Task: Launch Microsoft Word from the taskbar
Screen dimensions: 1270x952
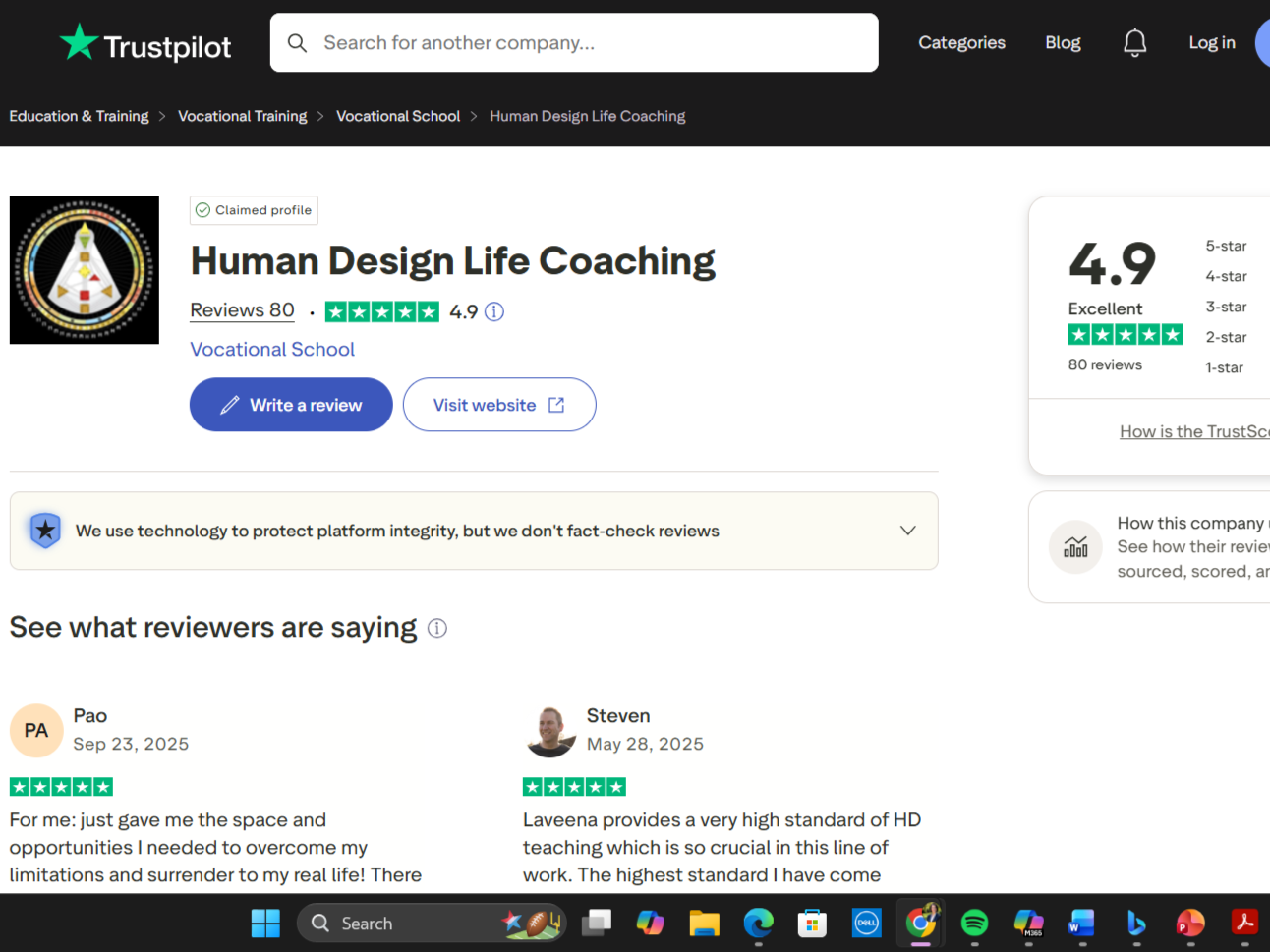Action: coord(1081,923)
